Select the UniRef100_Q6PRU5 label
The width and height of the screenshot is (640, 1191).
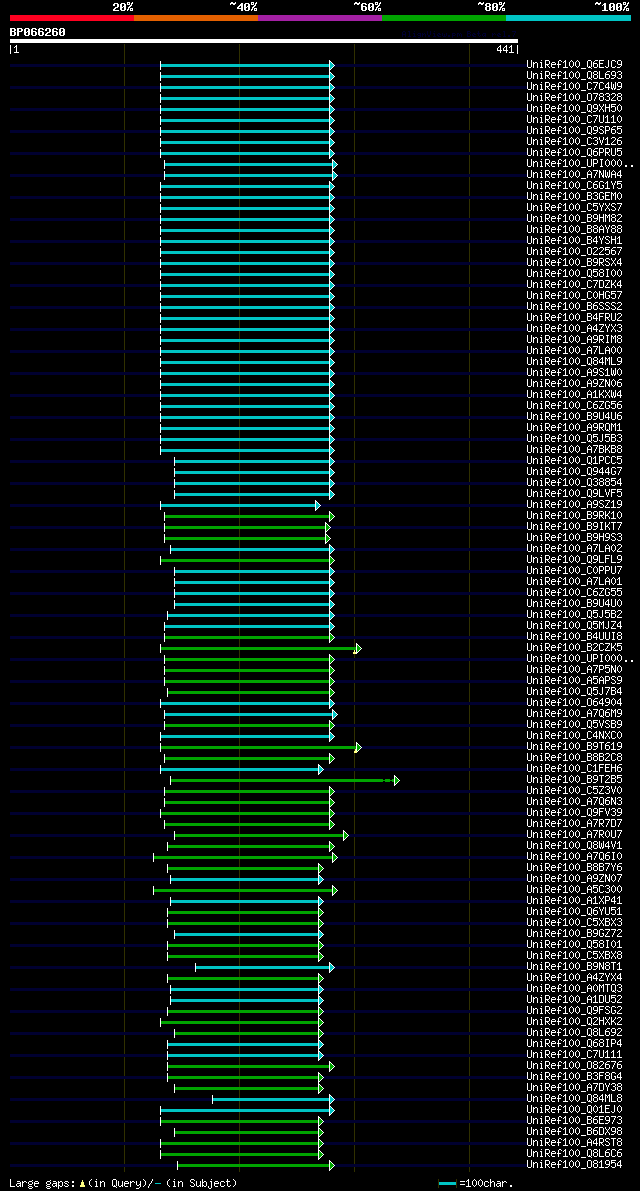tap(574, 153)
